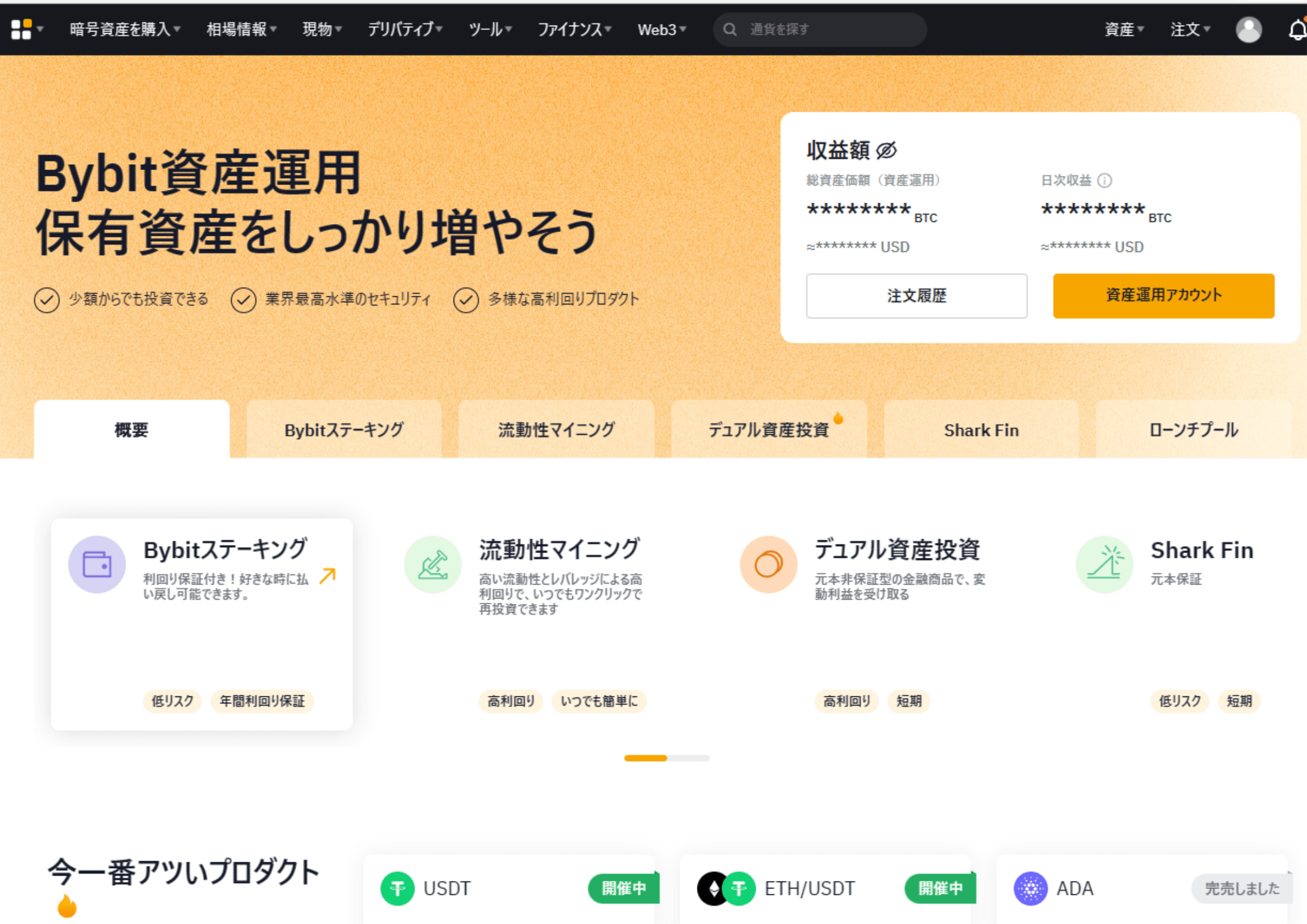Click the デュアル資産投資 orange circle icon
This screenshot has height=924, width=1307.
[768, 564]
